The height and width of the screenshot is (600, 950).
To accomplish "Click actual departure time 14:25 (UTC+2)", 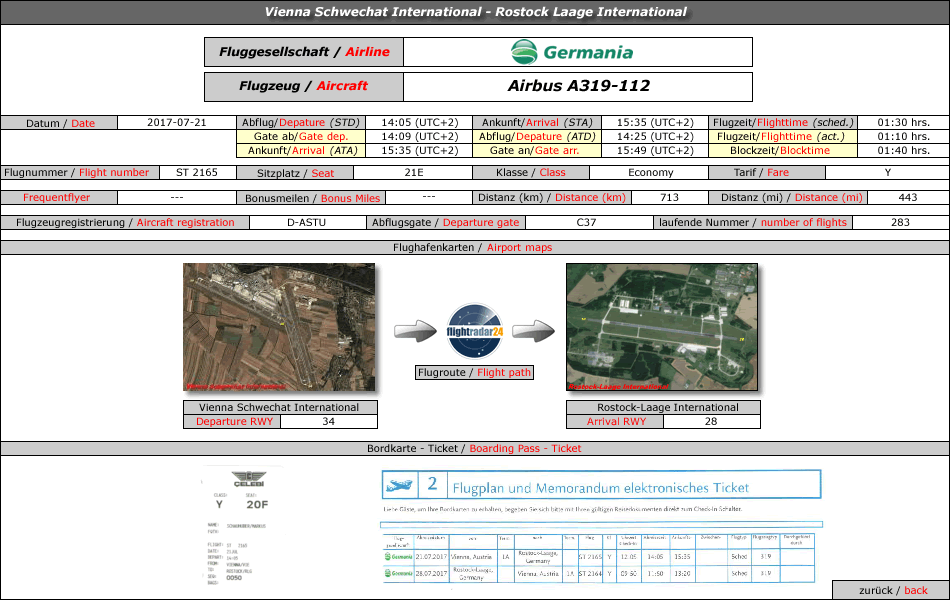I will (656, 136).
